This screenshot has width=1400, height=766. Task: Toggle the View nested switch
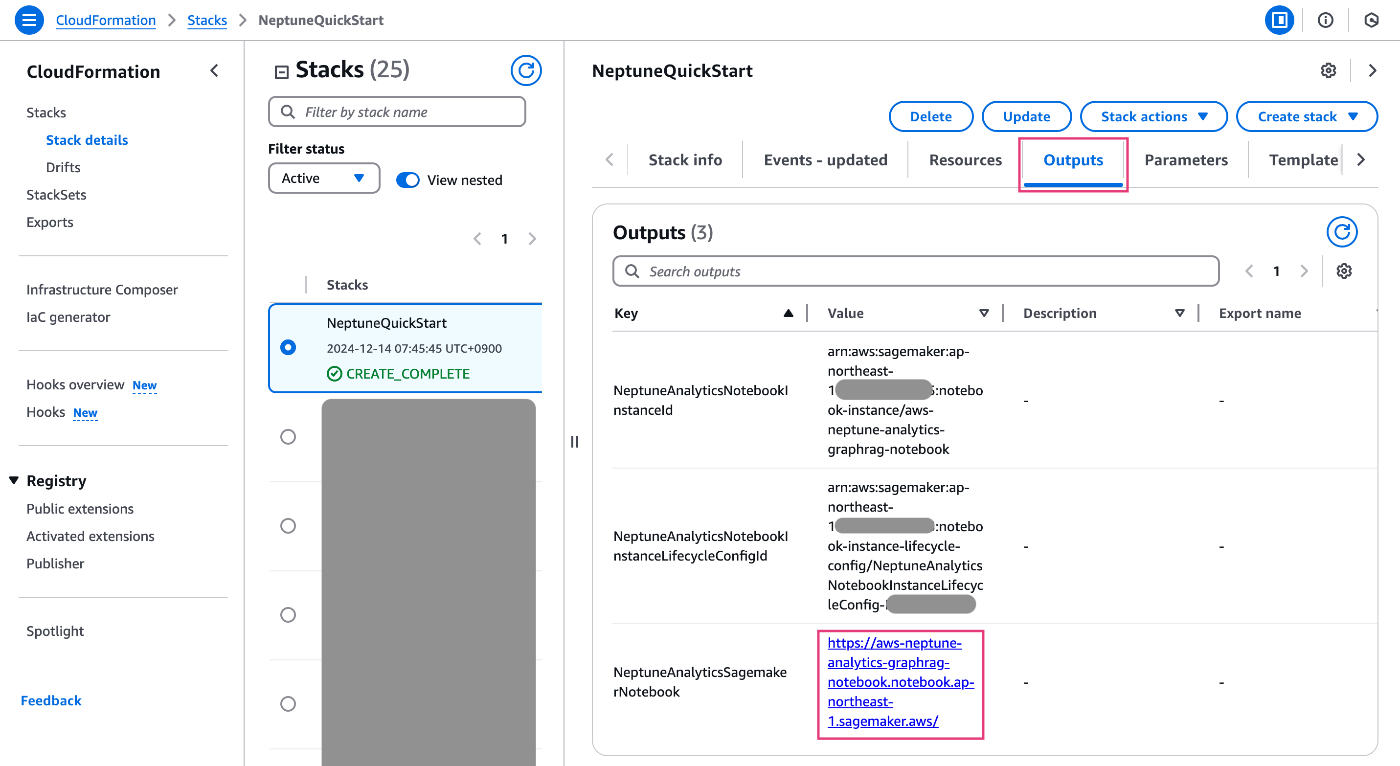pos(408,180)
